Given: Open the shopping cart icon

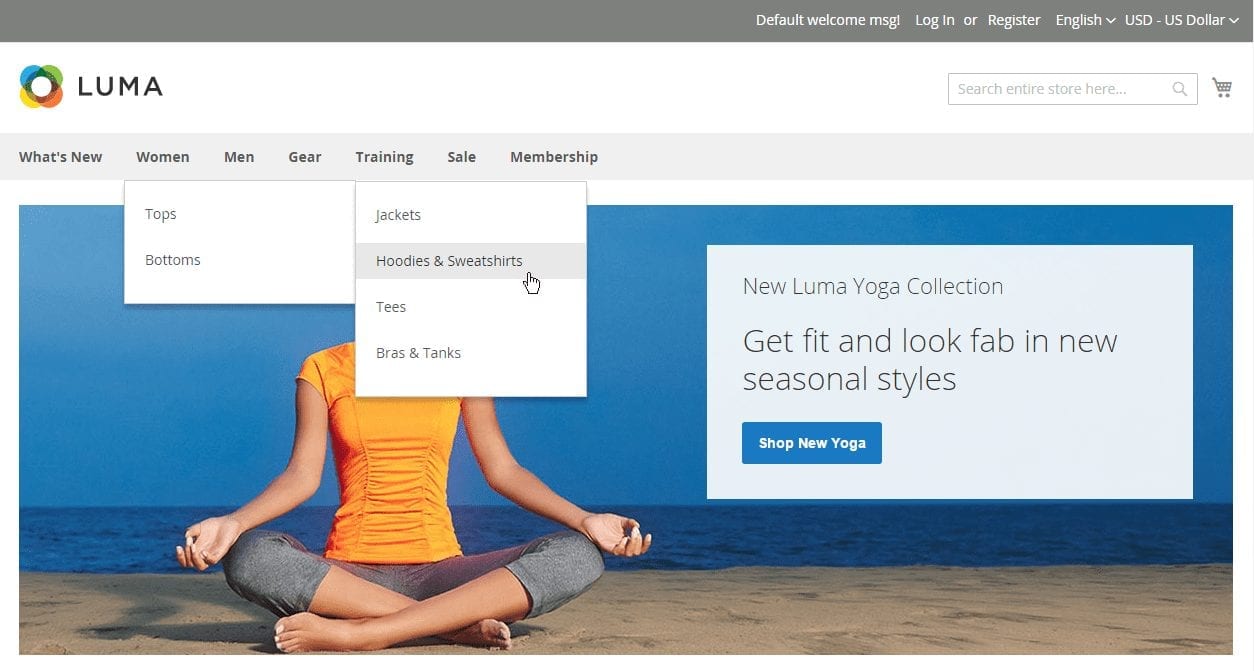Looking at the screenshot, I should [x=1221, y=87].
